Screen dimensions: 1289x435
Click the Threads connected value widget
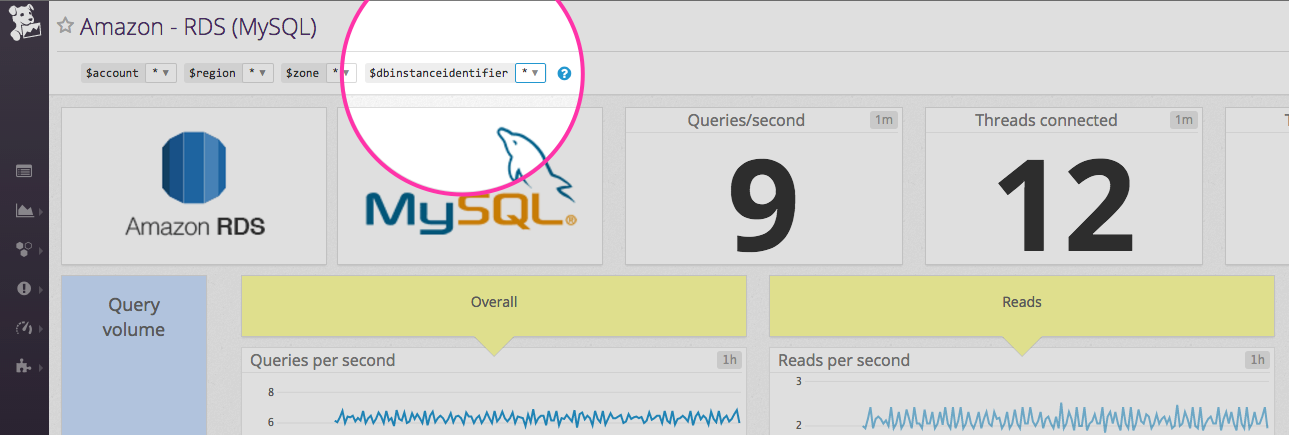[1063, 186]
